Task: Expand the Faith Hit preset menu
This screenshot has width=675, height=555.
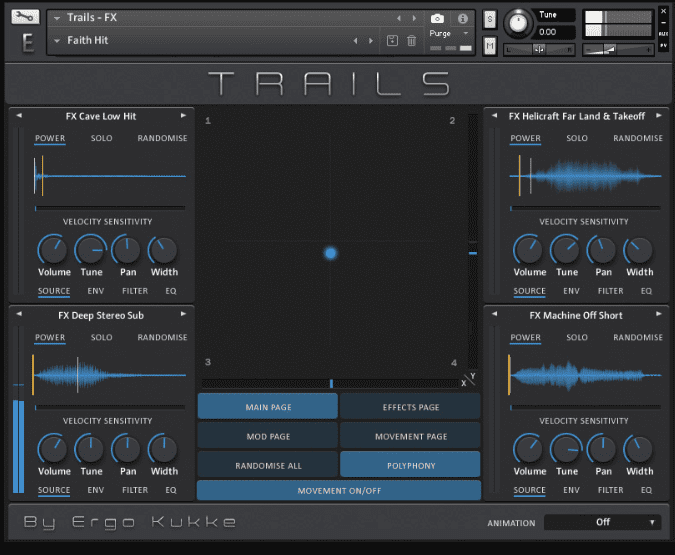Action: click(57, 41)
